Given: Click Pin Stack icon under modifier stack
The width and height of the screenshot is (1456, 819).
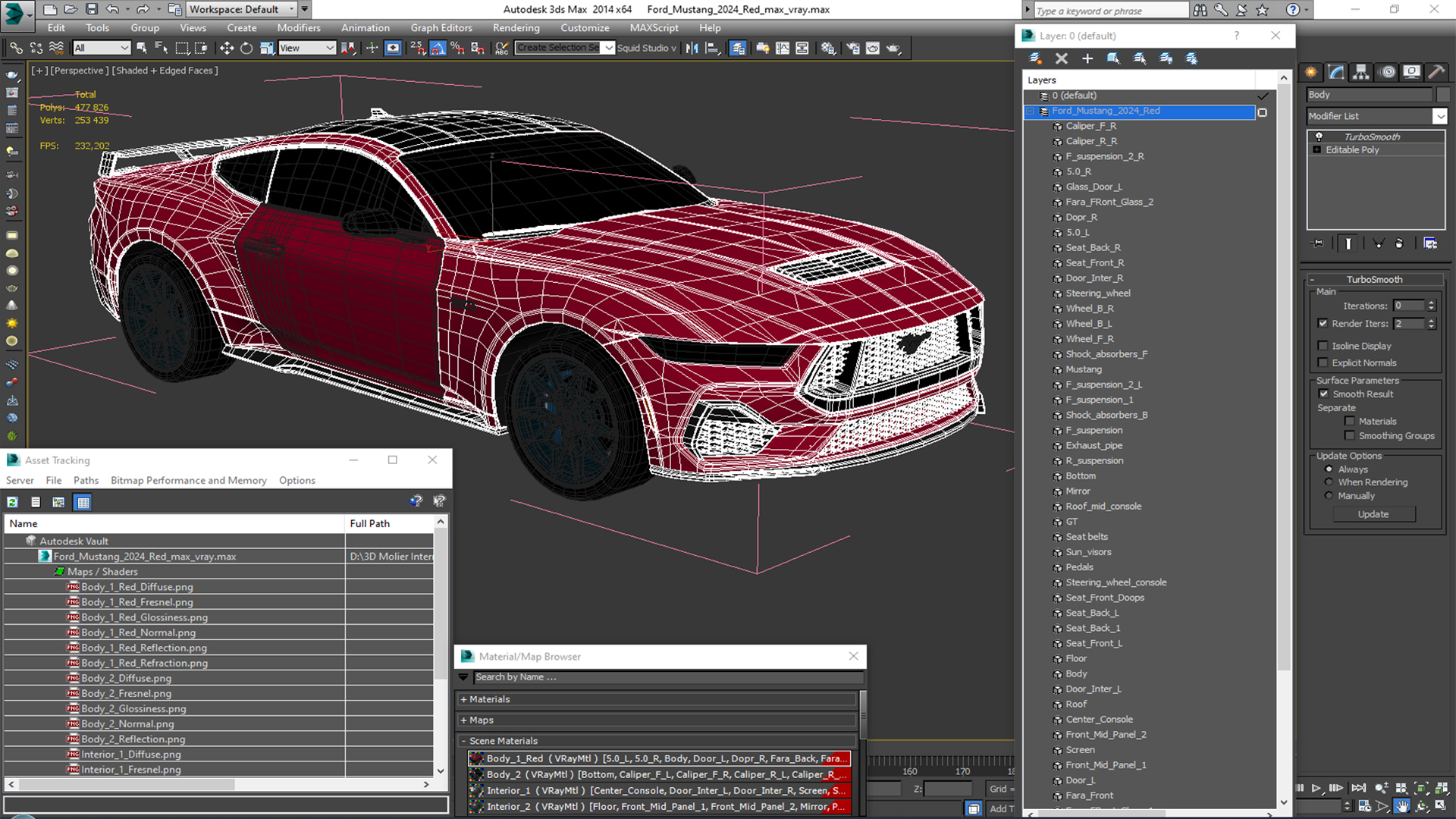Looking at the screenshot, I should [1318, 243].
